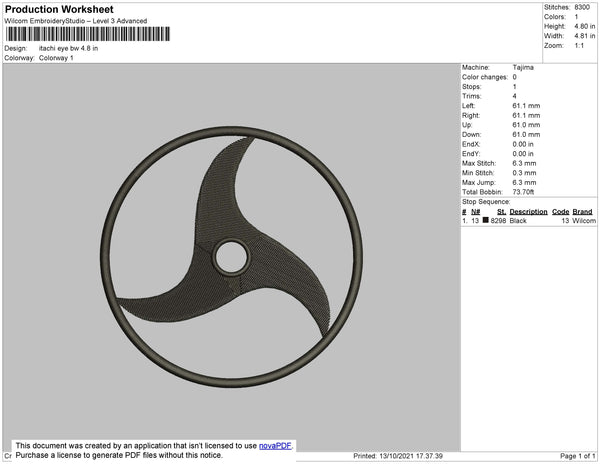Select the EndY value 0.00 in
This screenshot has width=600, height=464.
coord(523,154)
